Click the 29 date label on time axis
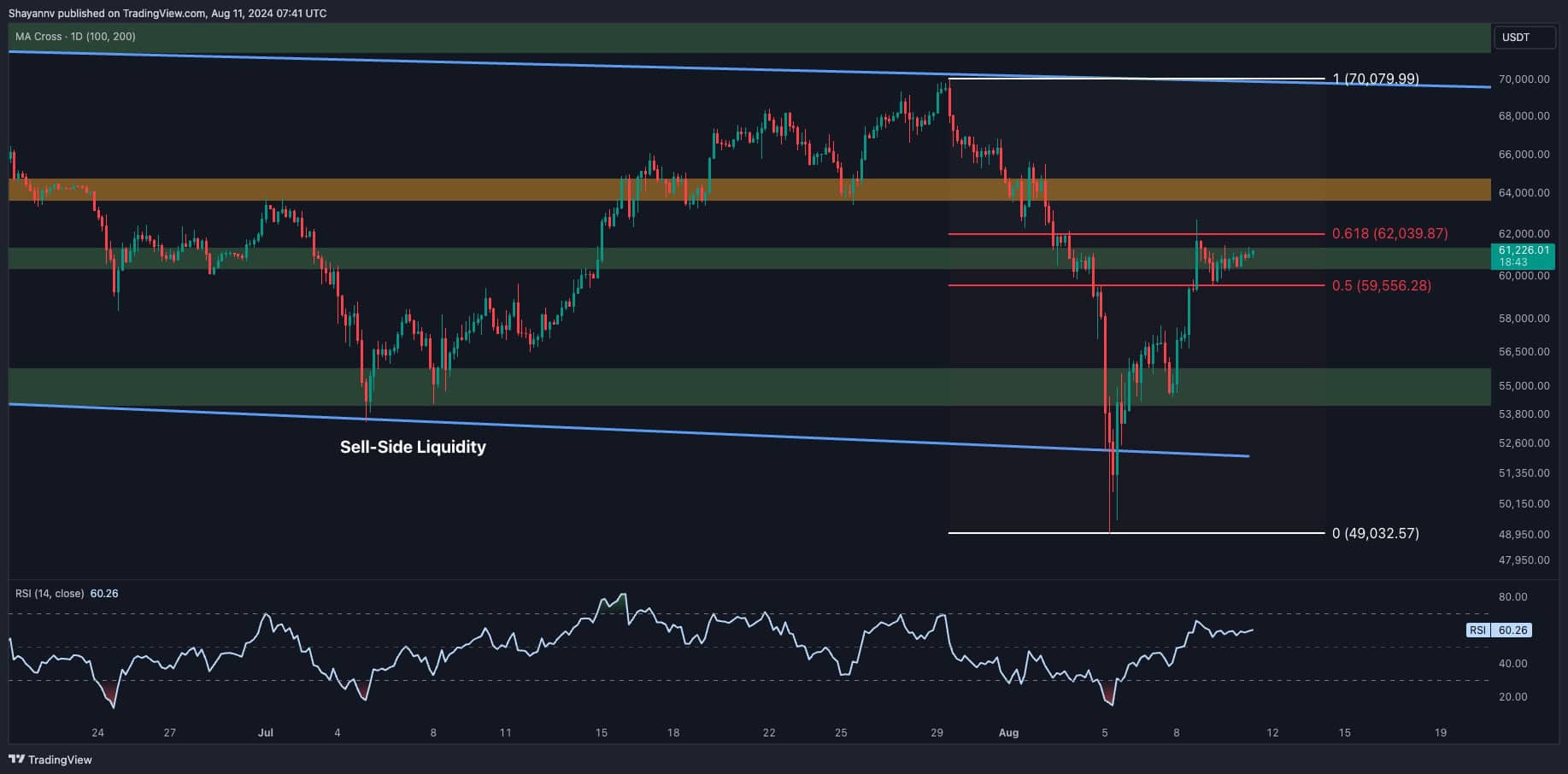The width and height of the screenshot is (1568, 774). pyautogui.click(x=937, y=732)
